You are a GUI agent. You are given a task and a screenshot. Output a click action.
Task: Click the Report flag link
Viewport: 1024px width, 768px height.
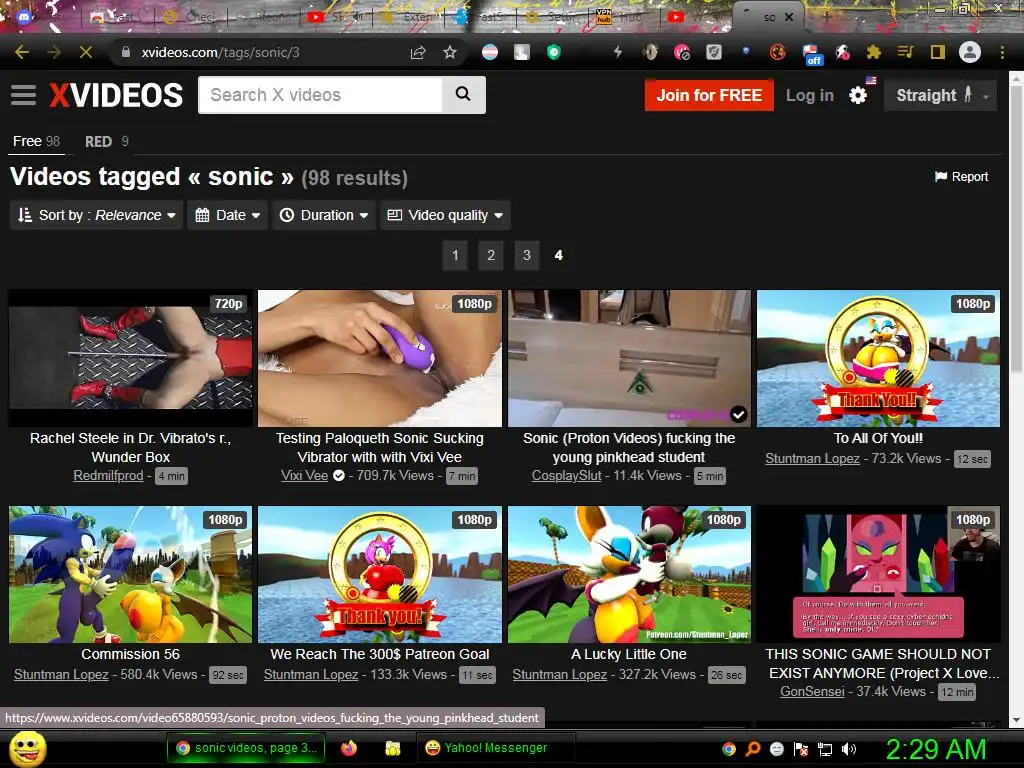[x=961, y=176]
